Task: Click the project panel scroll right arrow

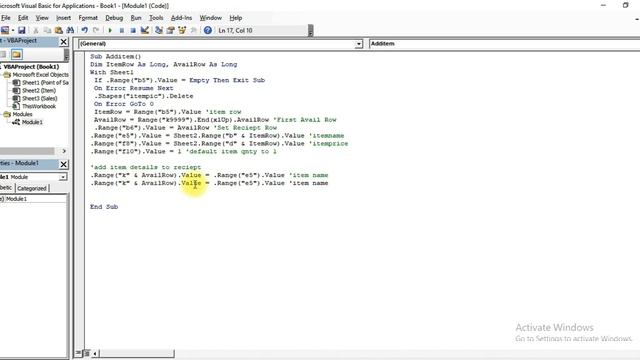Action: coord(64,151)
